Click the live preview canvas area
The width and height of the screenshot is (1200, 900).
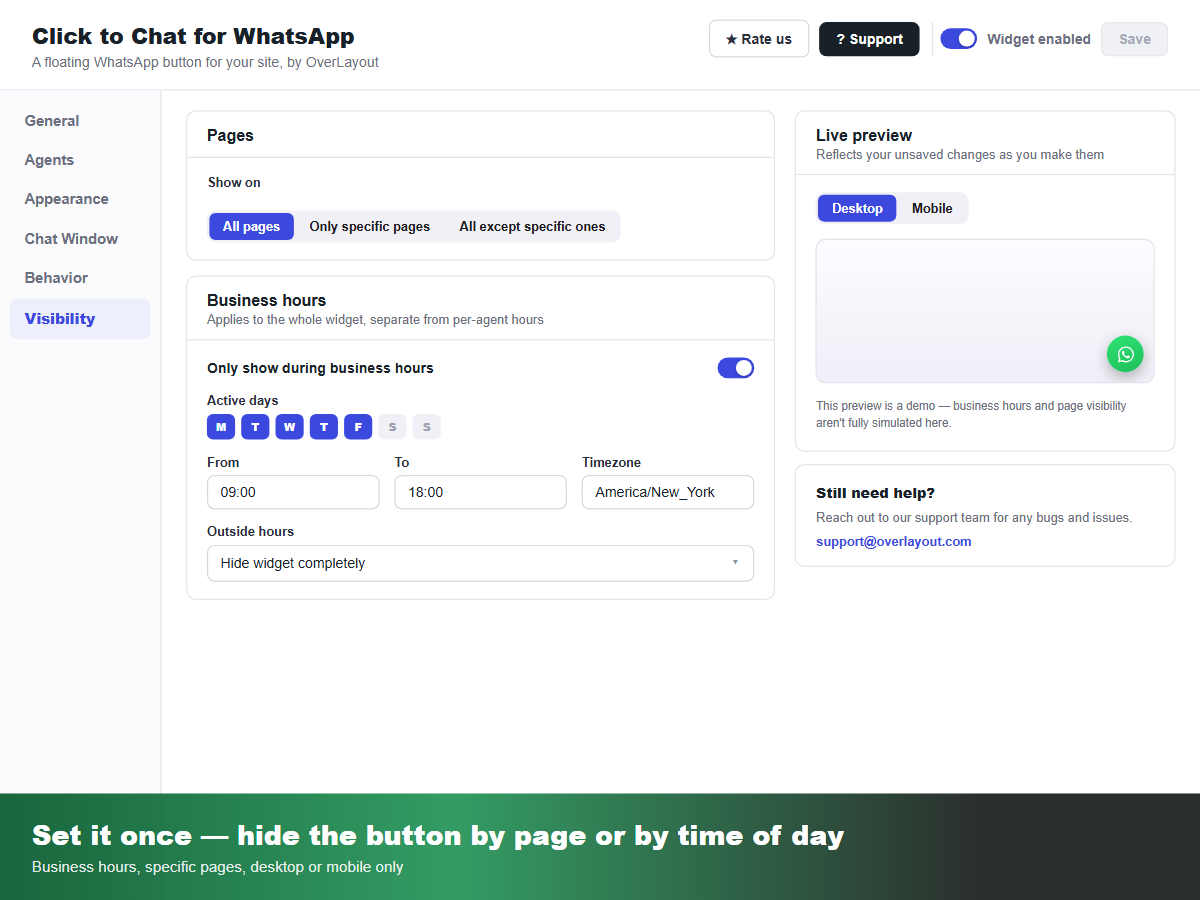click(985, 311)
